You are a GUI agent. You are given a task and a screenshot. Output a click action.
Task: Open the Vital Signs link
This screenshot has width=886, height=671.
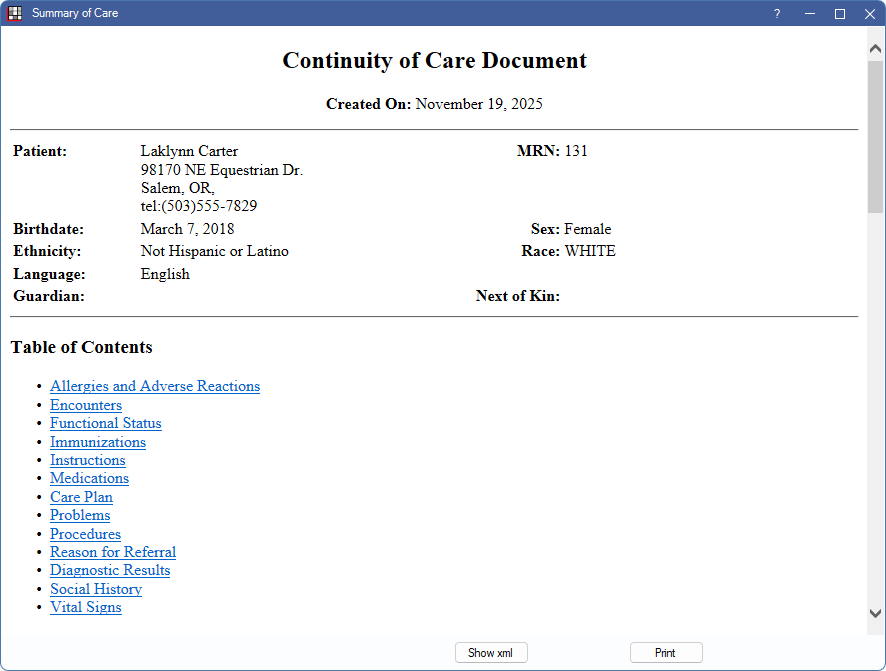[x=86, y=607]
